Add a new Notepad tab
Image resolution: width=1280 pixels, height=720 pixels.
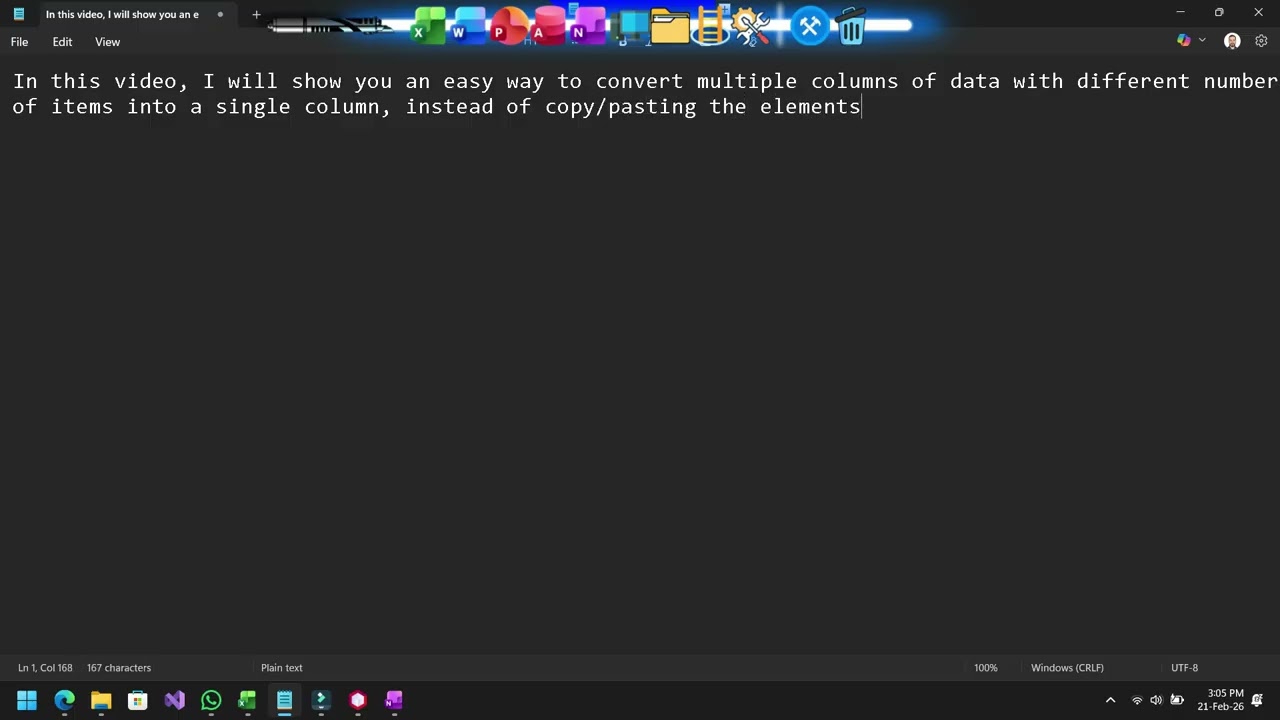256,14
